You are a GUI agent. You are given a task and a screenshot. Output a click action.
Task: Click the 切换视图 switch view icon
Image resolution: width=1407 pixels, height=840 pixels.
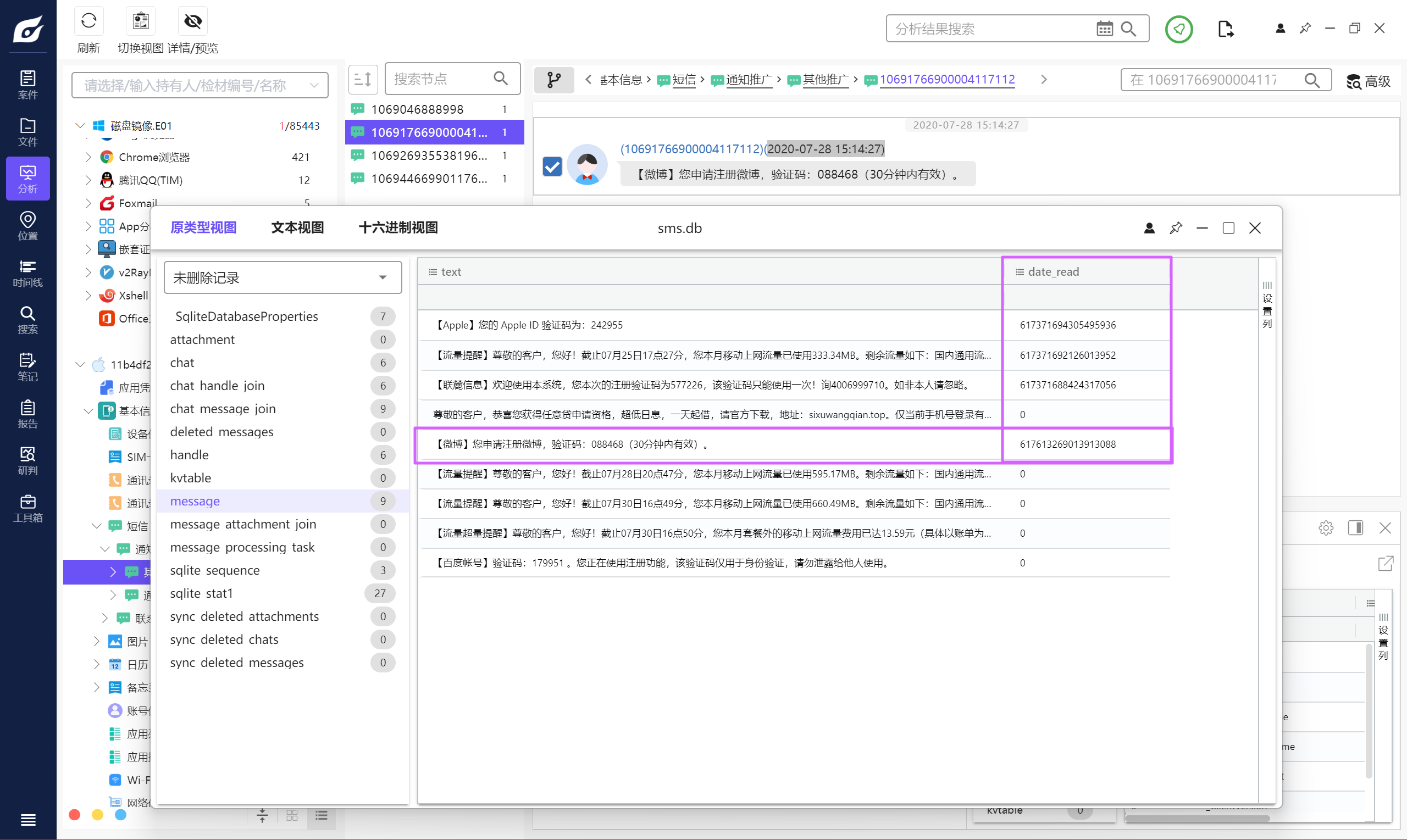[x=140, y=21]
